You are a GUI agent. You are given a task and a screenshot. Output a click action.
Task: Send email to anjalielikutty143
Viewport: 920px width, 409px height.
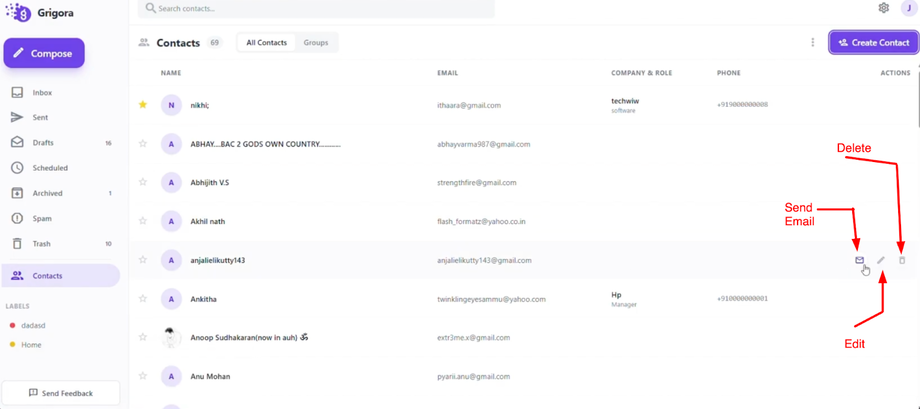coord(859,260)
